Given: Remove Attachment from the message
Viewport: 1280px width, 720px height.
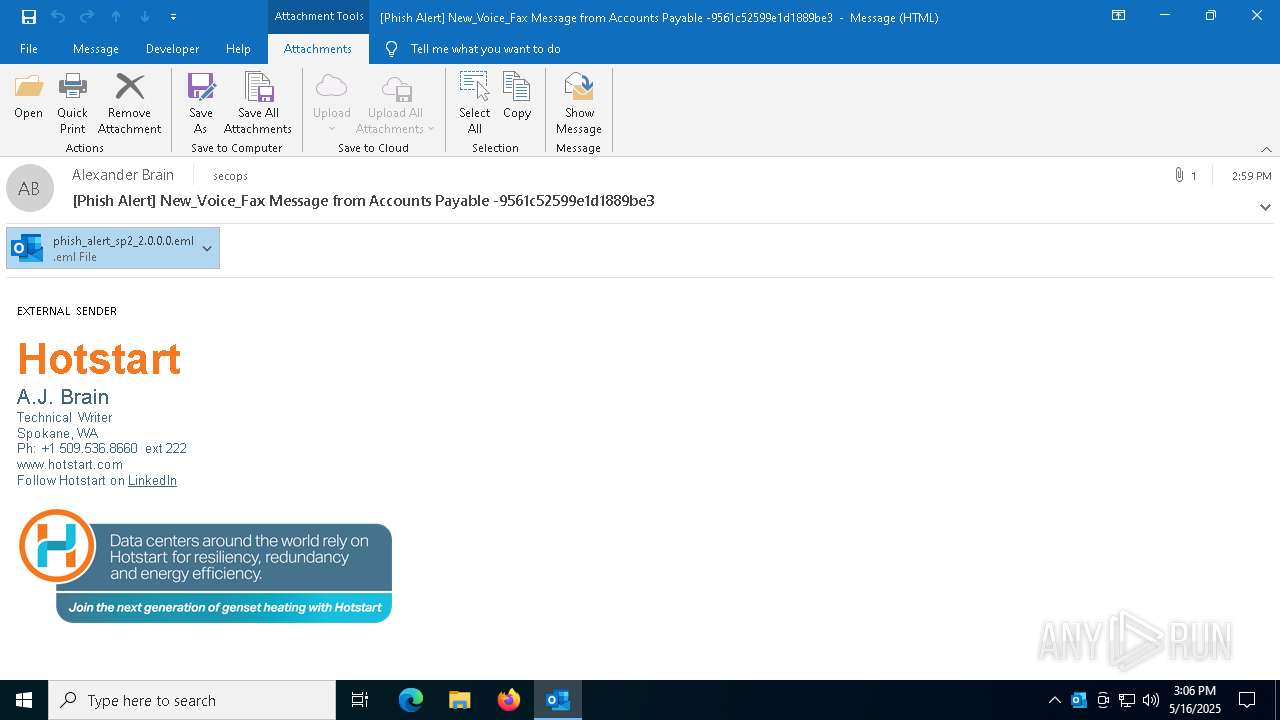Looking at the screenshot, I should tap(129, 104).
